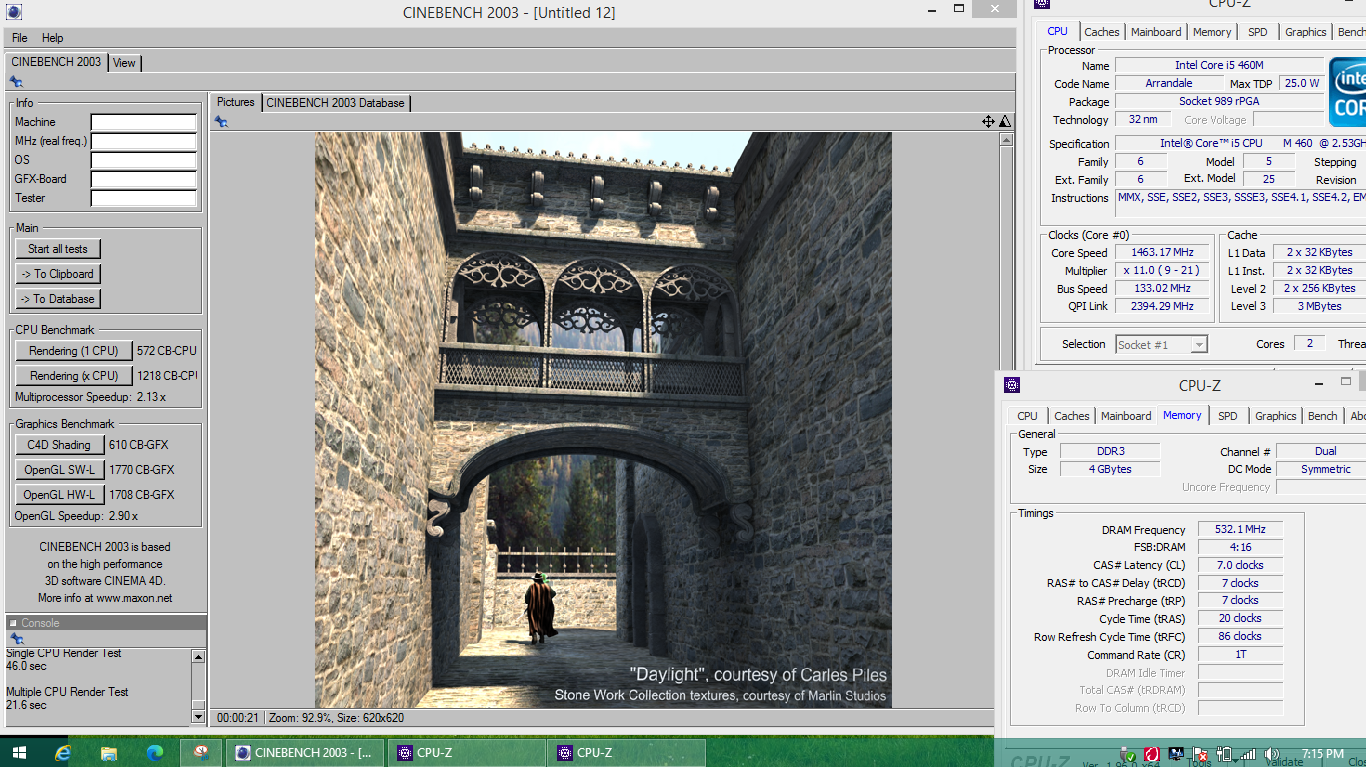Click the Start all tests button
This screenshot has height=767, width=1366.
coord(58,249)
